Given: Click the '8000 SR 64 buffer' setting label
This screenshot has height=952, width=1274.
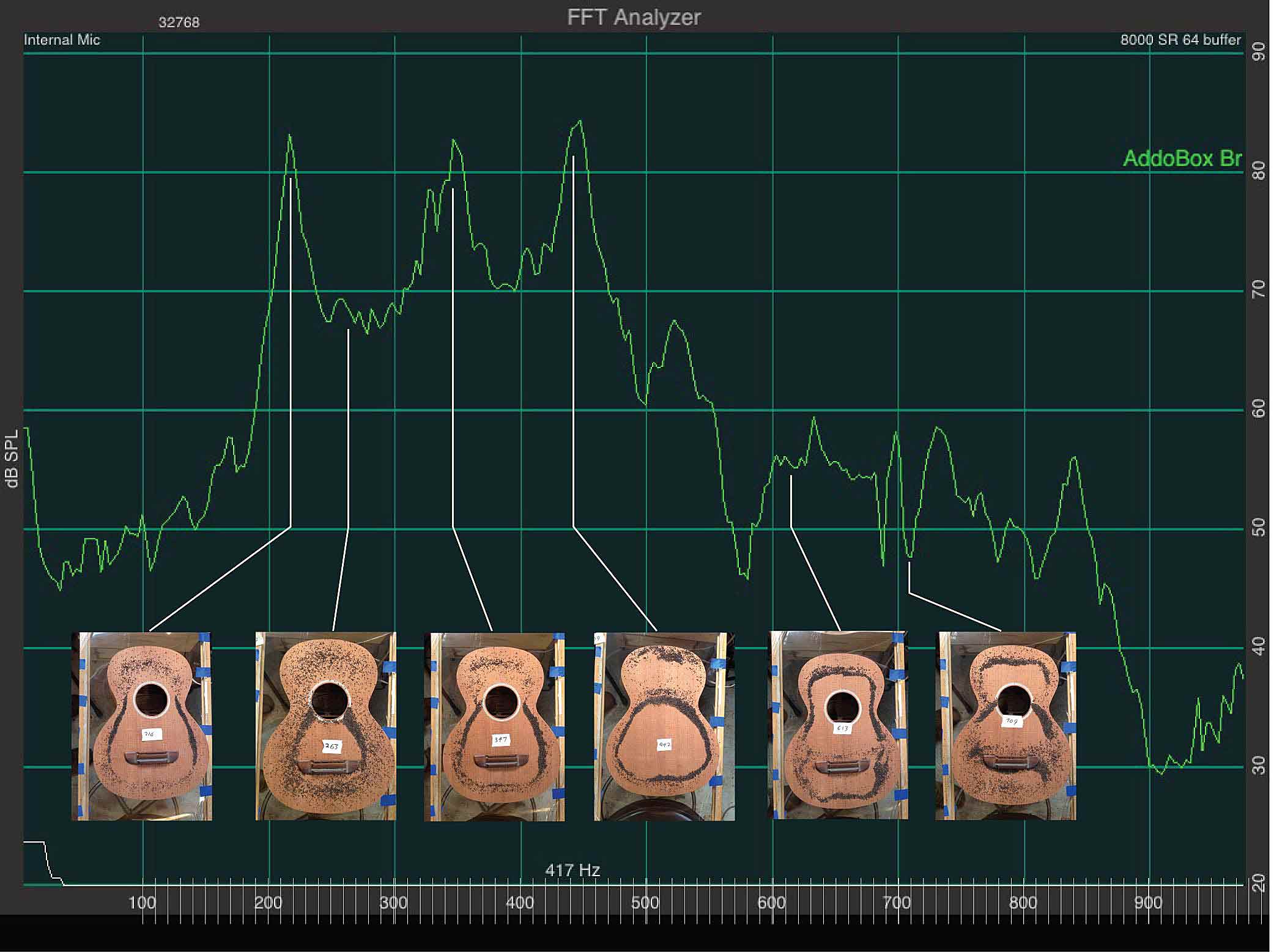Looking at the screenshot, I should pyautogui.click(x=1180, y=40).
